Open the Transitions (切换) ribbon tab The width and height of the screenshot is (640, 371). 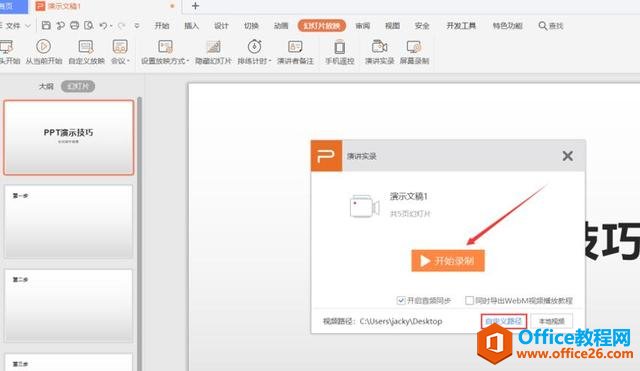click(x=251, y=26)
